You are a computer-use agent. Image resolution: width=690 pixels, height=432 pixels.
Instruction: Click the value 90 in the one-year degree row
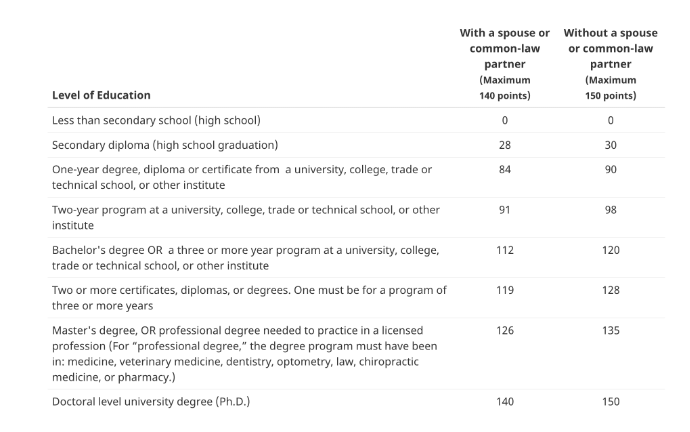tap(610, 169)
